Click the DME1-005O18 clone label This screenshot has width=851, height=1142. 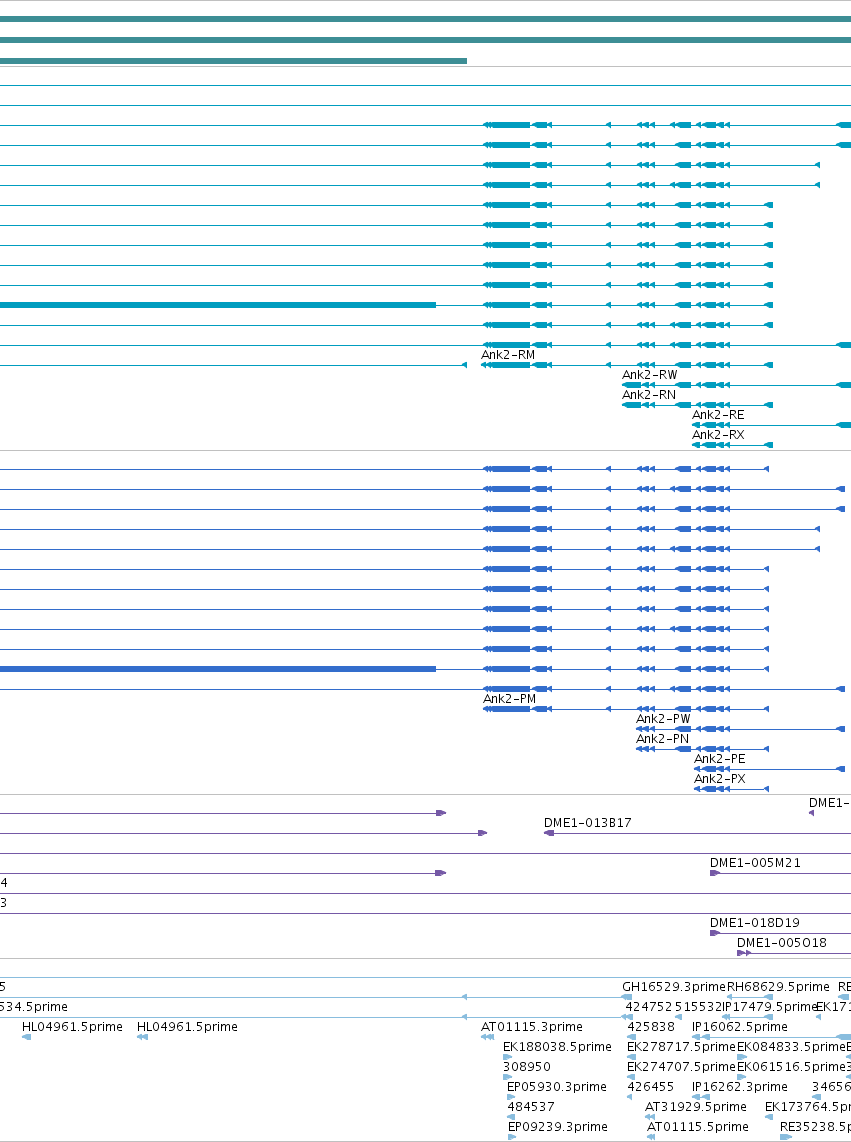click(x=781, y=942)
